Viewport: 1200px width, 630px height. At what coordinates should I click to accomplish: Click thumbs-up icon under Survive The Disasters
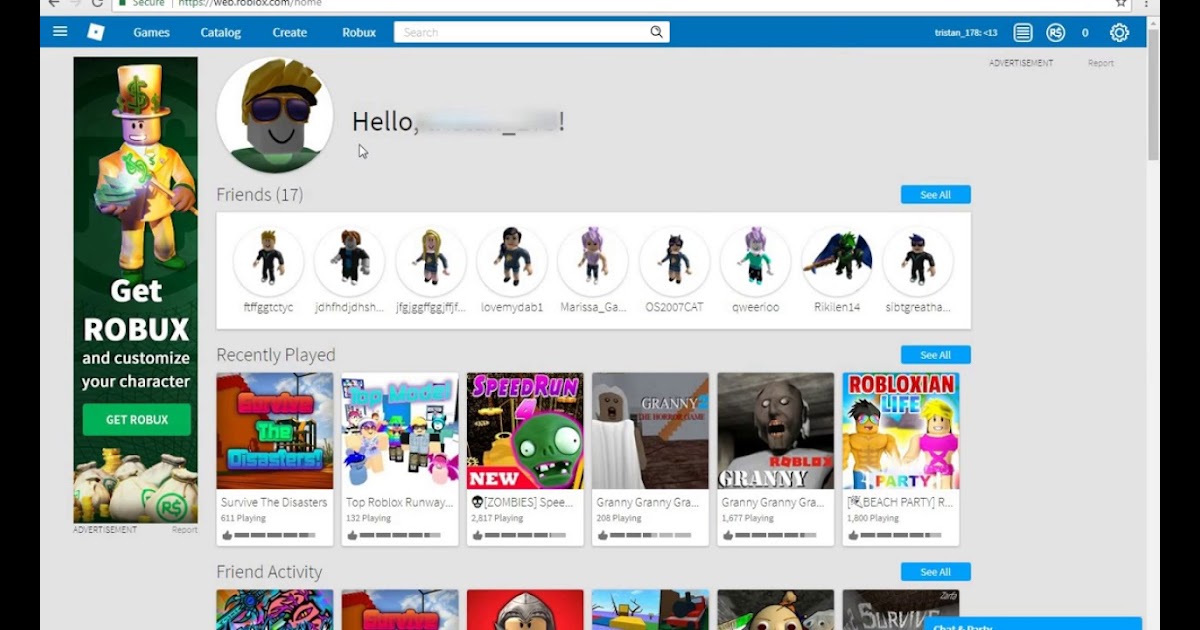[227, 536]
